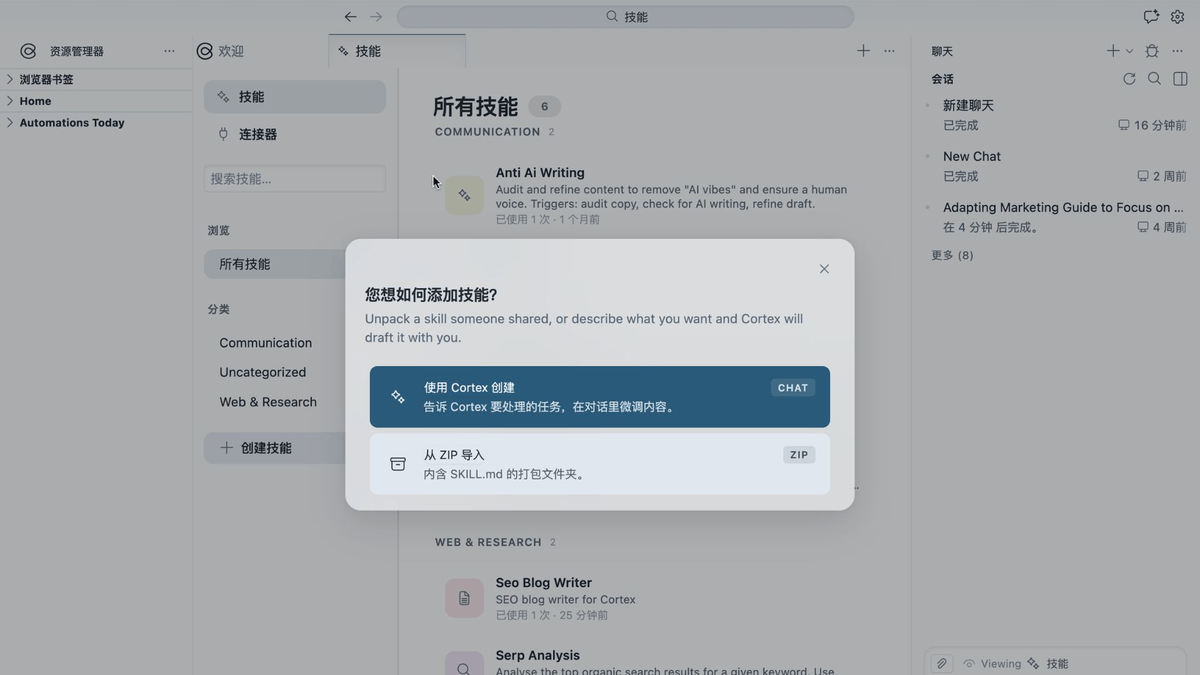The width and height of the screenshot is (1200, 675).
Task: Refresh the 会话 list
Action: [1129, 79]
